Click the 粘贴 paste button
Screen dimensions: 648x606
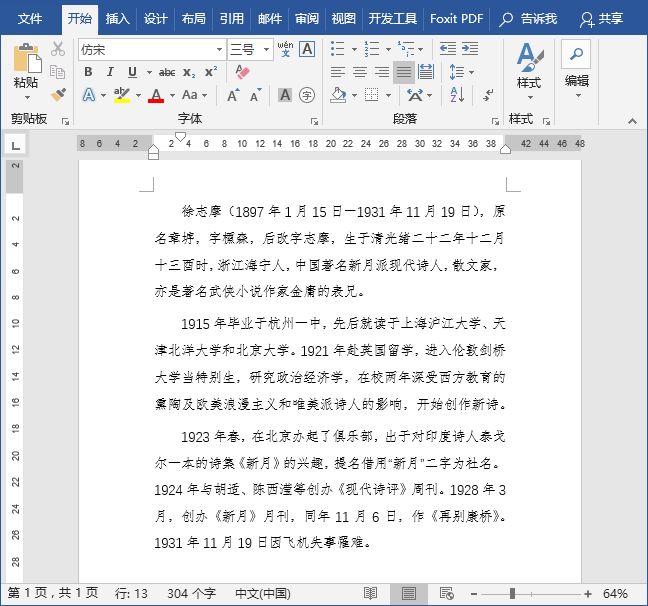point(26,70)
